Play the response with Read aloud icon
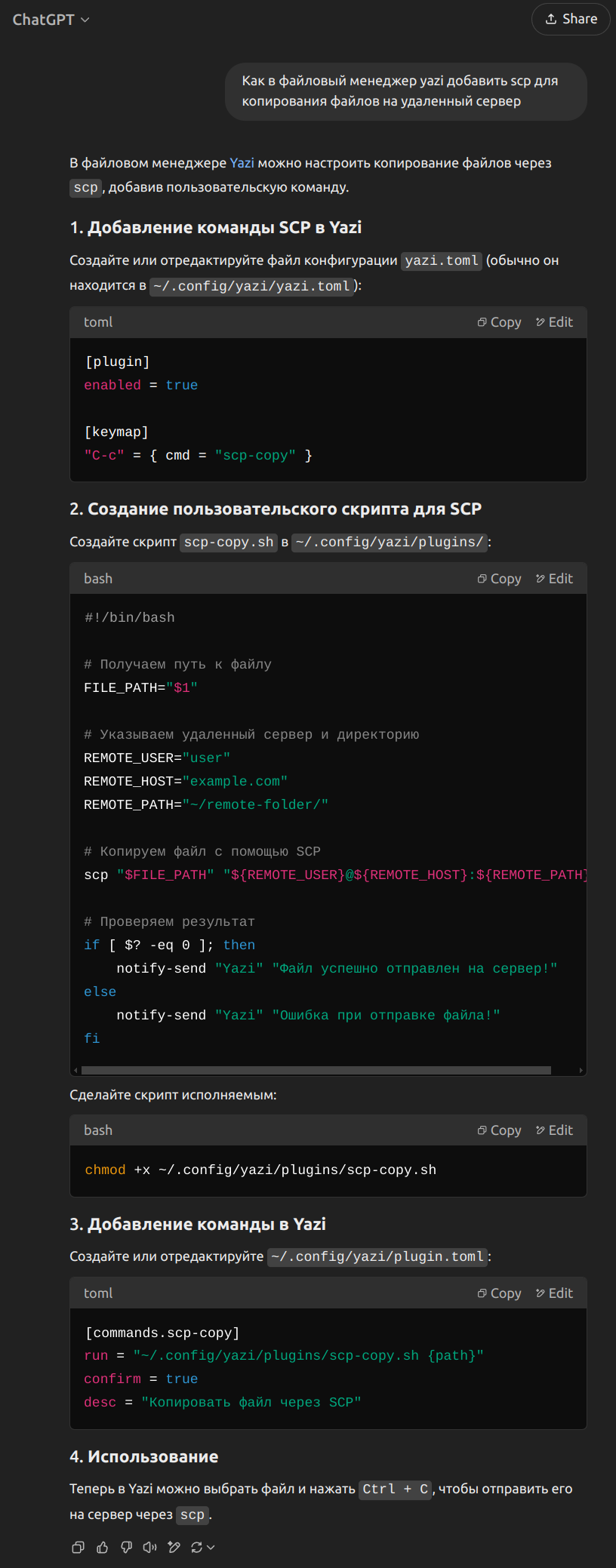 150,1548
